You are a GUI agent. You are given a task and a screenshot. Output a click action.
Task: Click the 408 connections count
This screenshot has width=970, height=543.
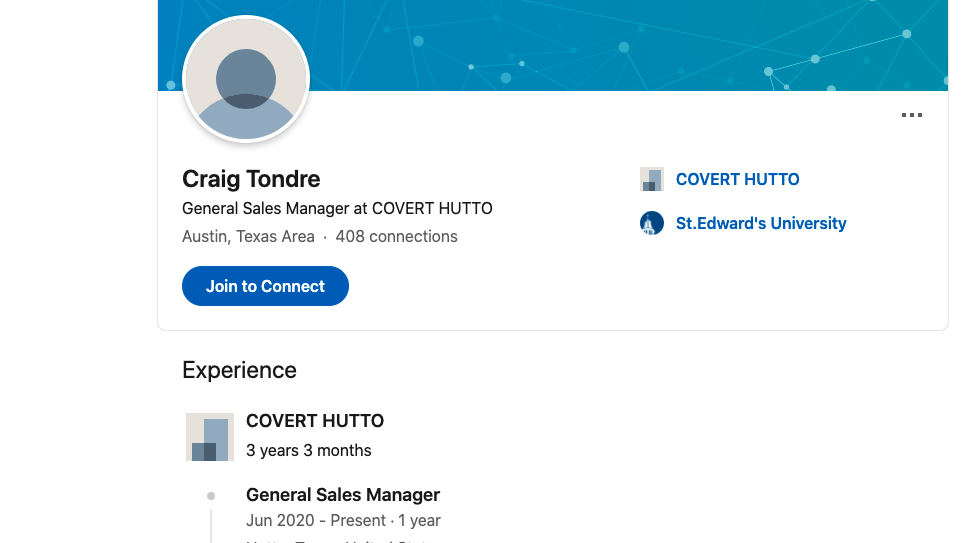click(396, 237)
